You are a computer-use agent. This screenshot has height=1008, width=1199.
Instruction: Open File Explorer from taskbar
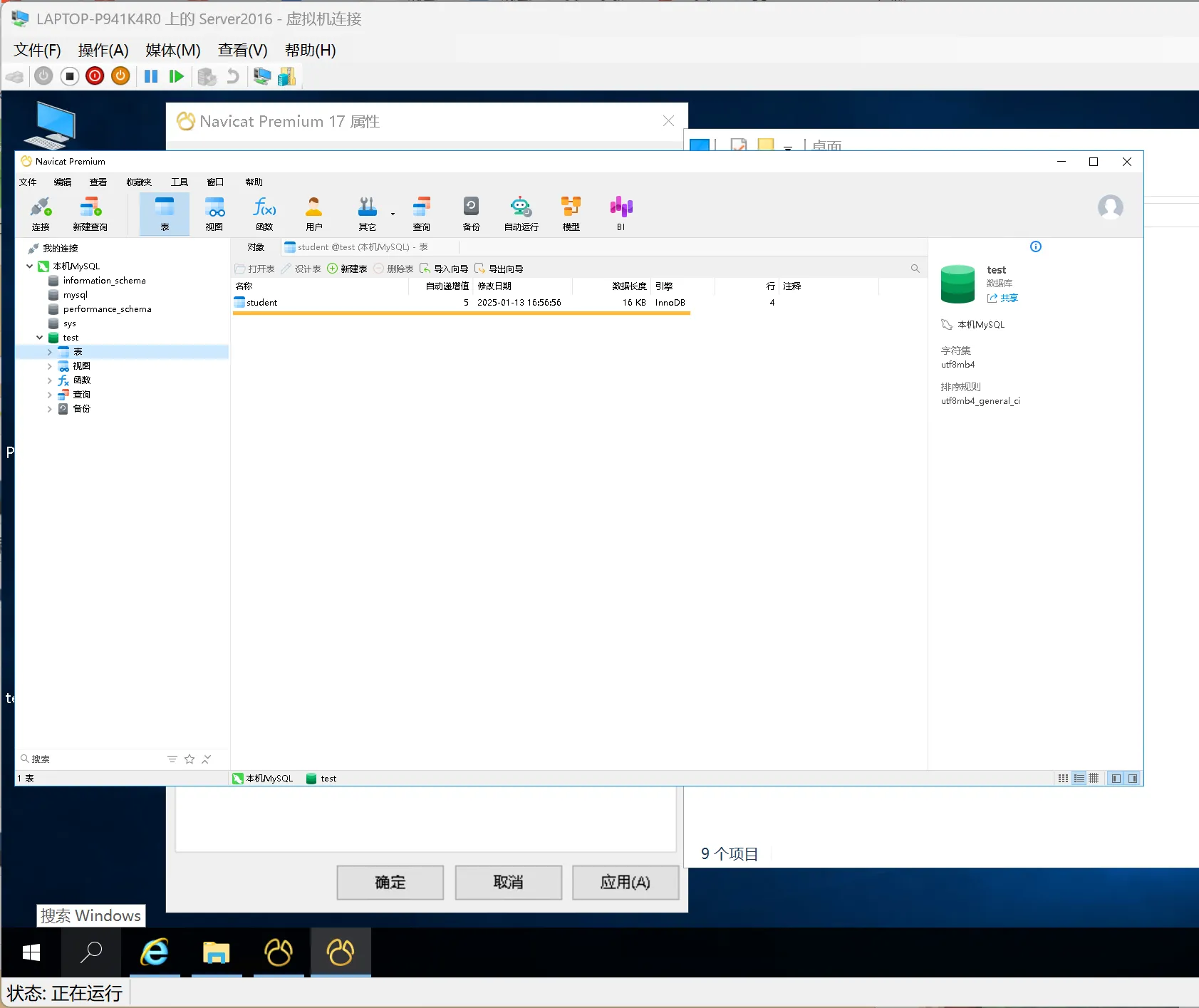216,952
